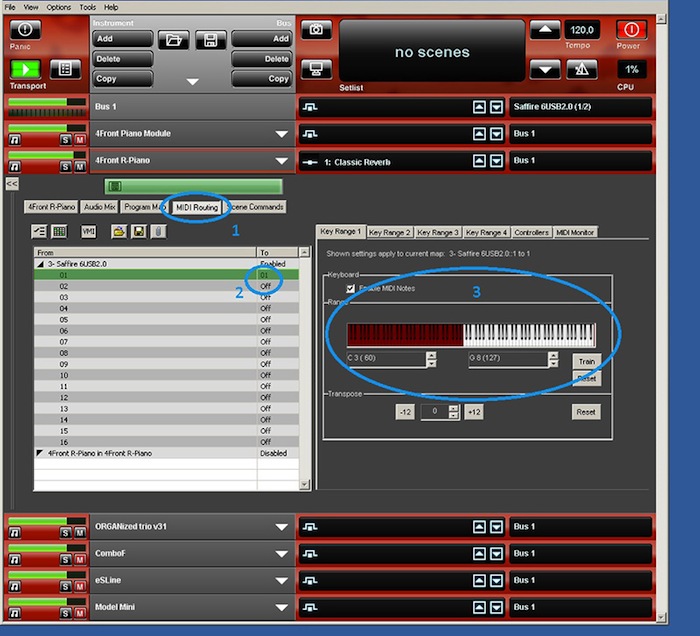Viewport: 700px width, 636px height.
Task: Toggle Enable MIDI Notes checkbox
Action: 350,288
